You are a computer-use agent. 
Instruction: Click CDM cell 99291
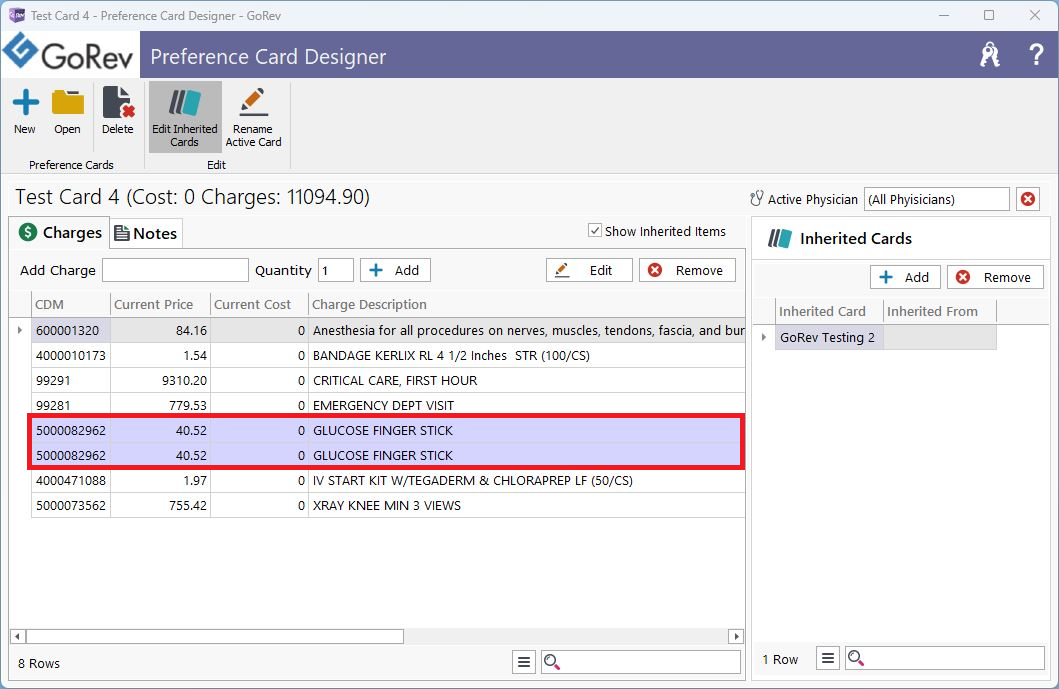point(71,380)
